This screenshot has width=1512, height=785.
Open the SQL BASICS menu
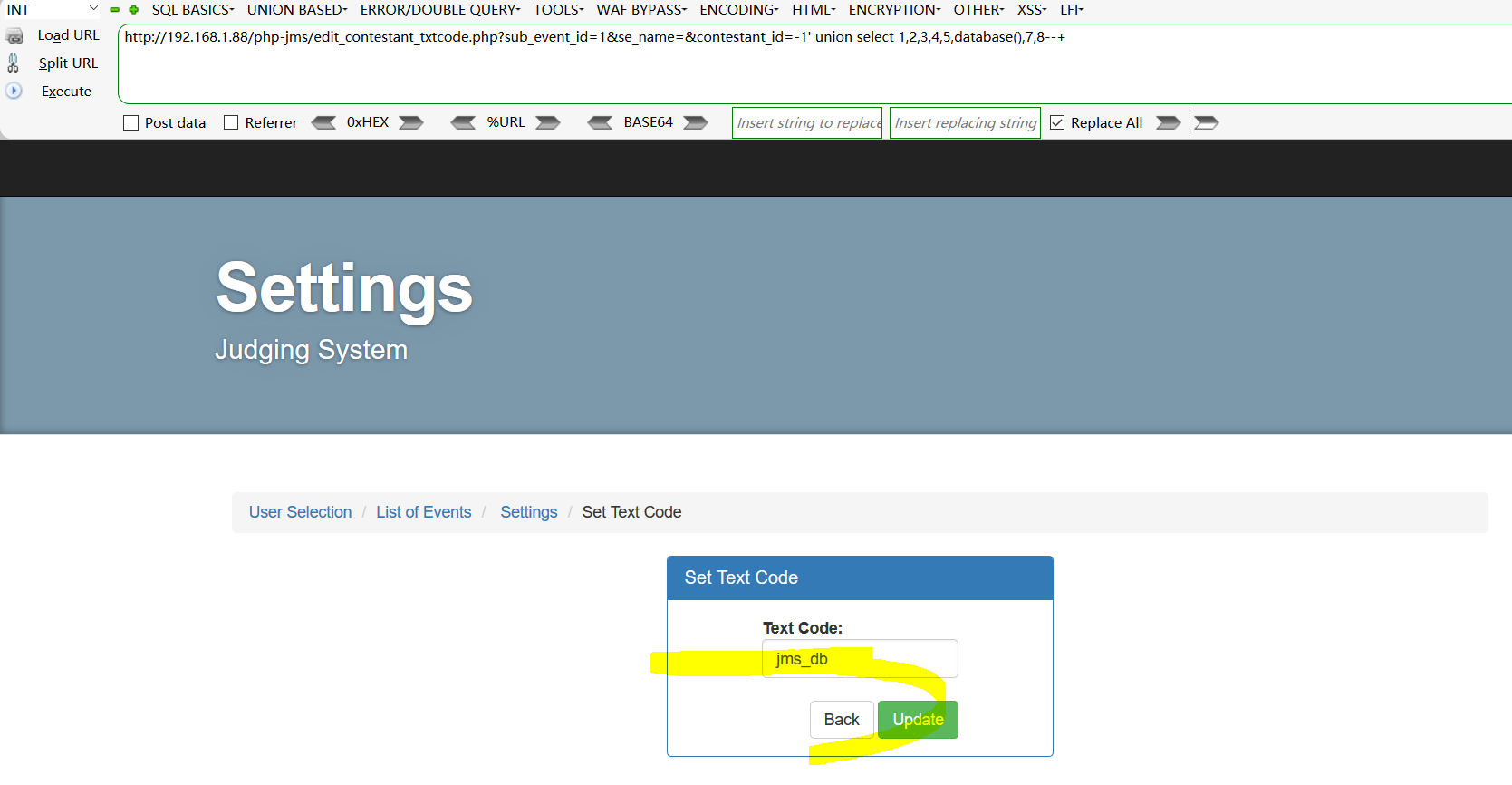pos(193,9)
